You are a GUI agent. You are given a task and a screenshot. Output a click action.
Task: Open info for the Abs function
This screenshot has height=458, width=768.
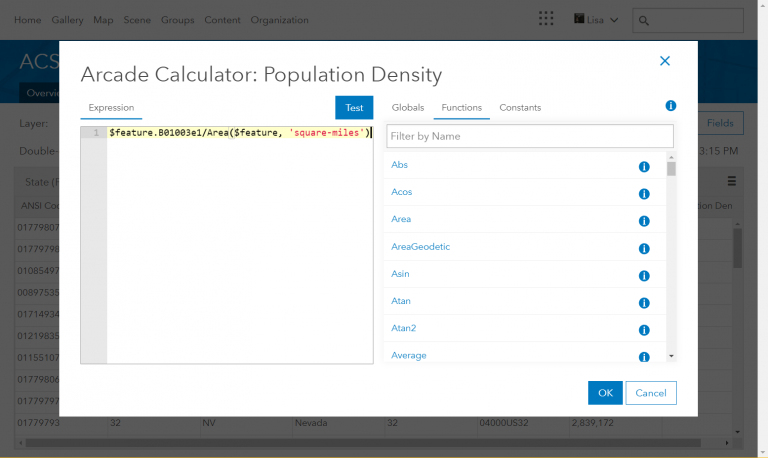(x=644, y=167)
